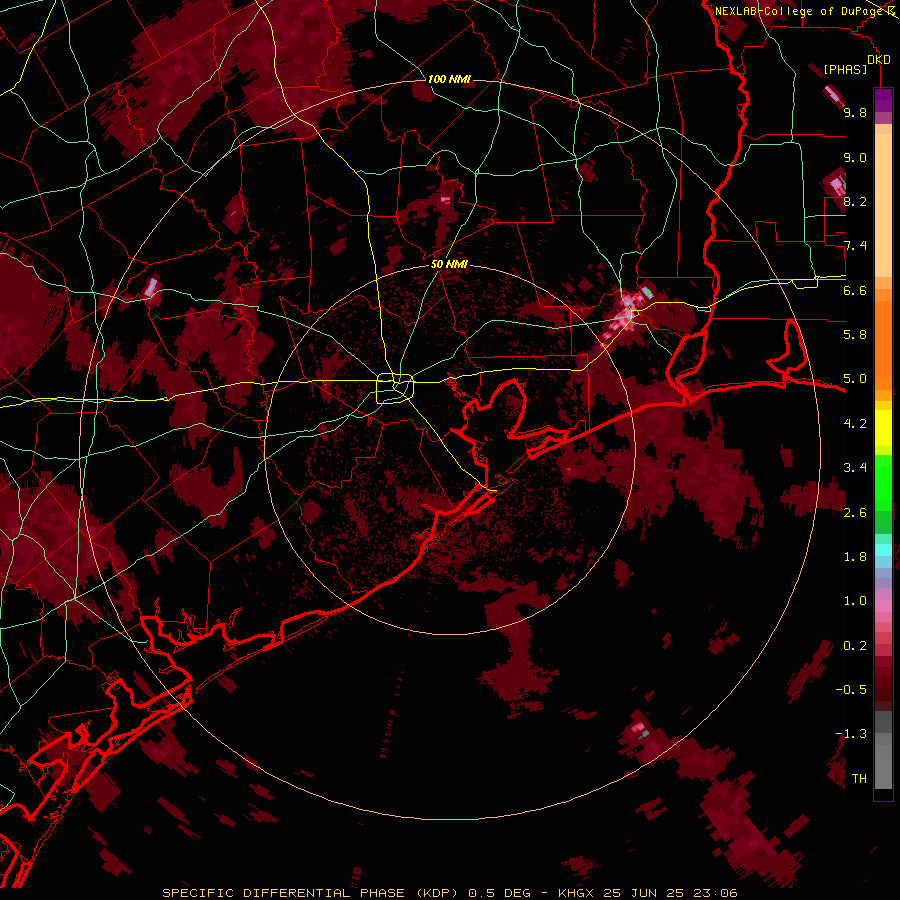
Task: Click the '6.6' scale value
Action: coord(855,290)
